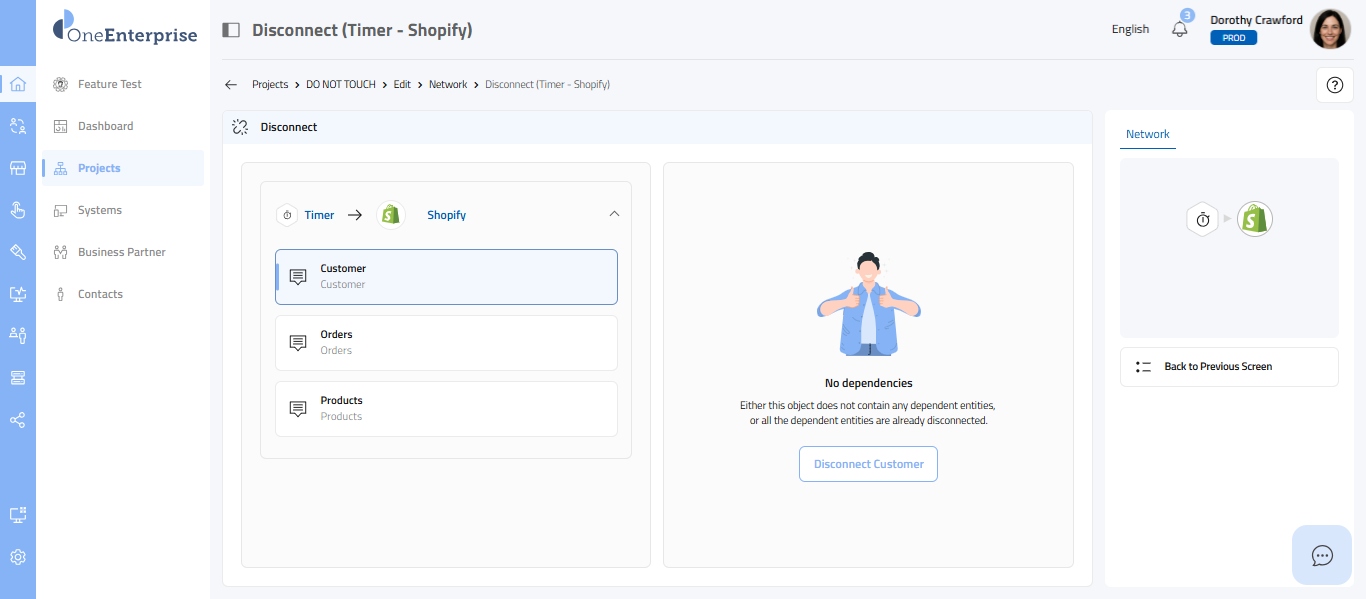1366x599 pixels.
Task: Select the English language dropdown
Action: tap(1130, 29)
